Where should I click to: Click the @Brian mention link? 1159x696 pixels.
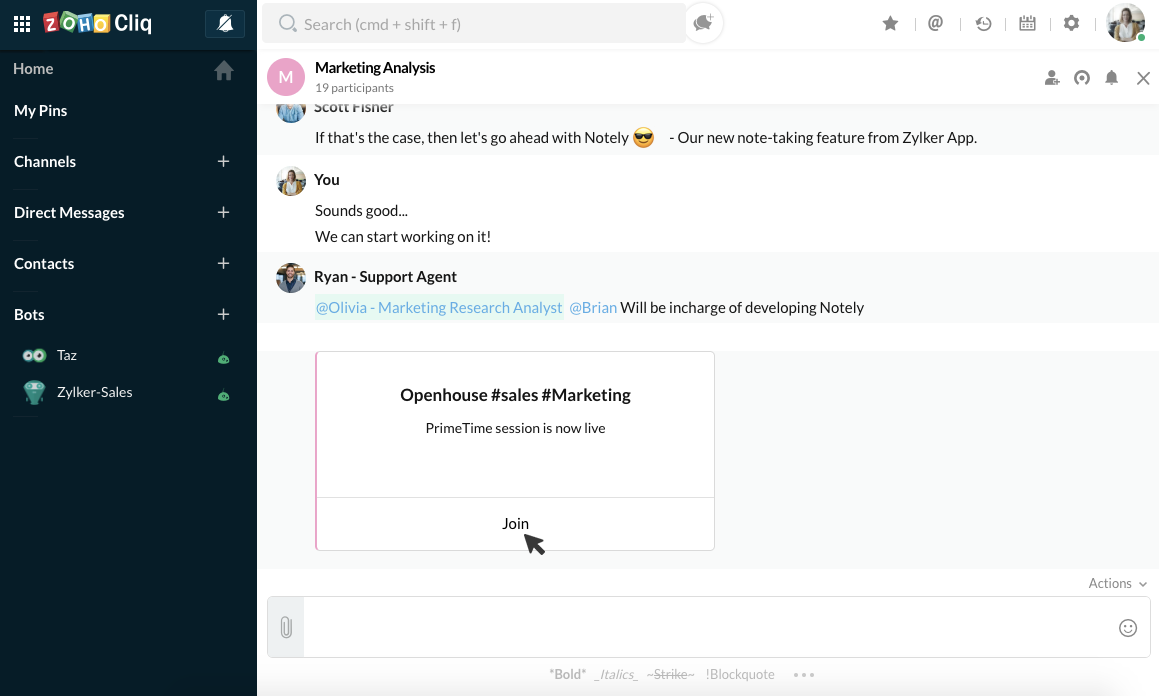(x=593, y=308)
